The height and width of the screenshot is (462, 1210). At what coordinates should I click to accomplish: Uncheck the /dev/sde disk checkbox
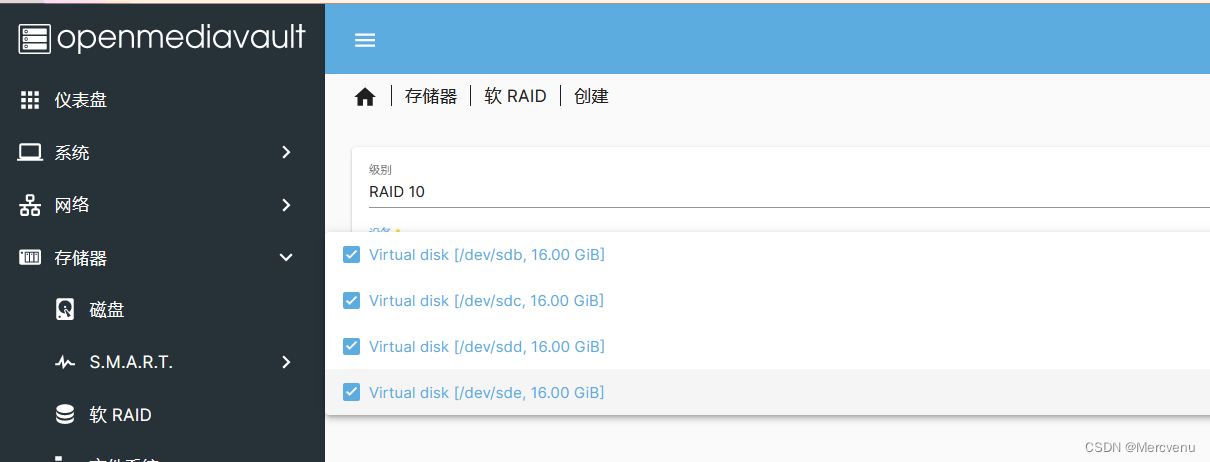(x=351, y=392)
